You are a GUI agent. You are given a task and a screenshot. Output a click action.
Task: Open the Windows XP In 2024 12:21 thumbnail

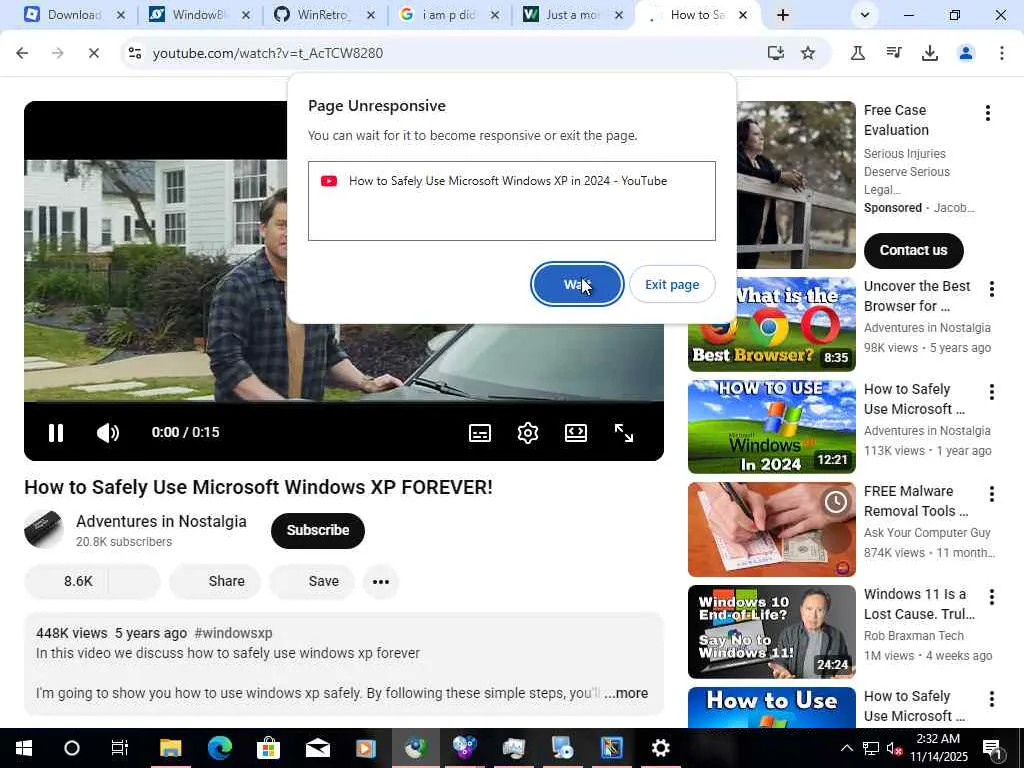click(771, 426)
